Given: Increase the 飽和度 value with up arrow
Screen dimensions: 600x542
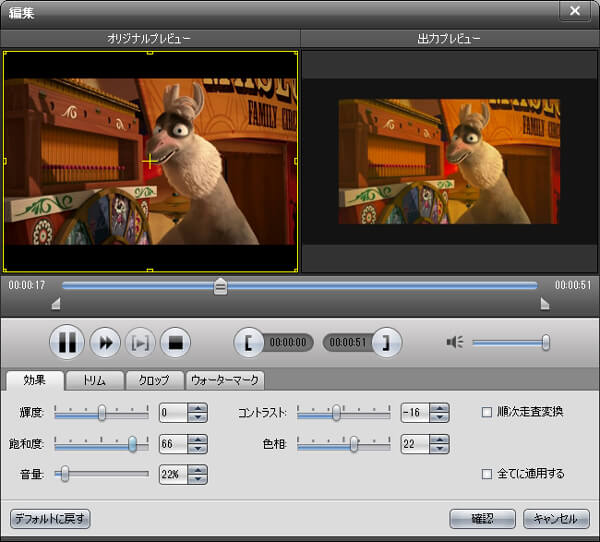Looking at the screenshot, I should click(x=197, y=439).
